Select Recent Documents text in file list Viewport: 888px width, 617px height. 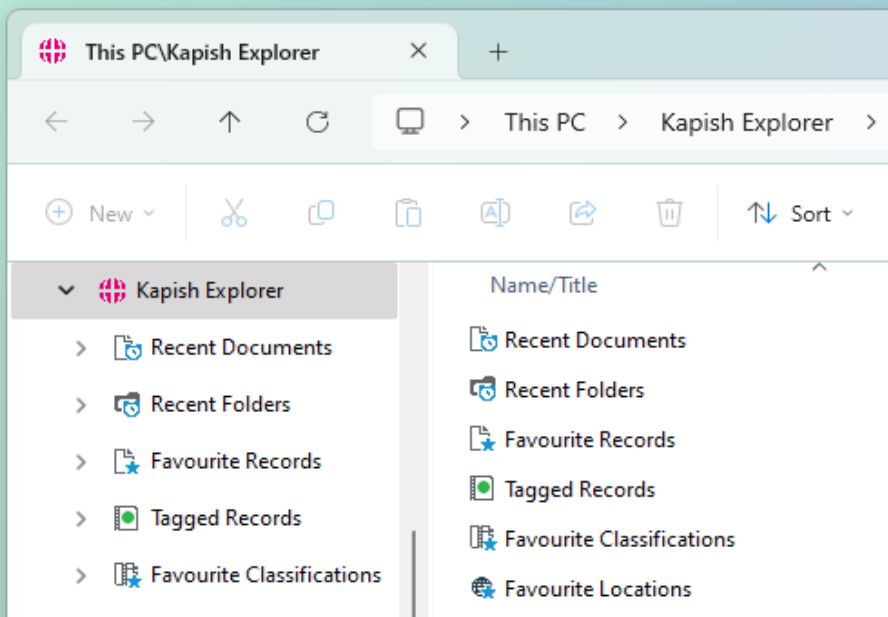click(x=595, y=340)
